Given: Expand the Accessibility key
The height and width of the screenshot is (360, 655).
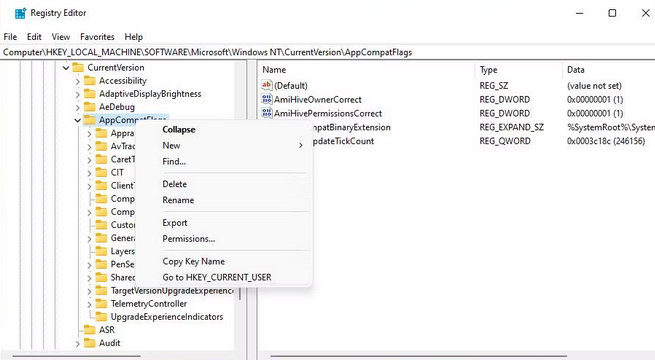Looking at the screenshot, I should click(78, 81).
